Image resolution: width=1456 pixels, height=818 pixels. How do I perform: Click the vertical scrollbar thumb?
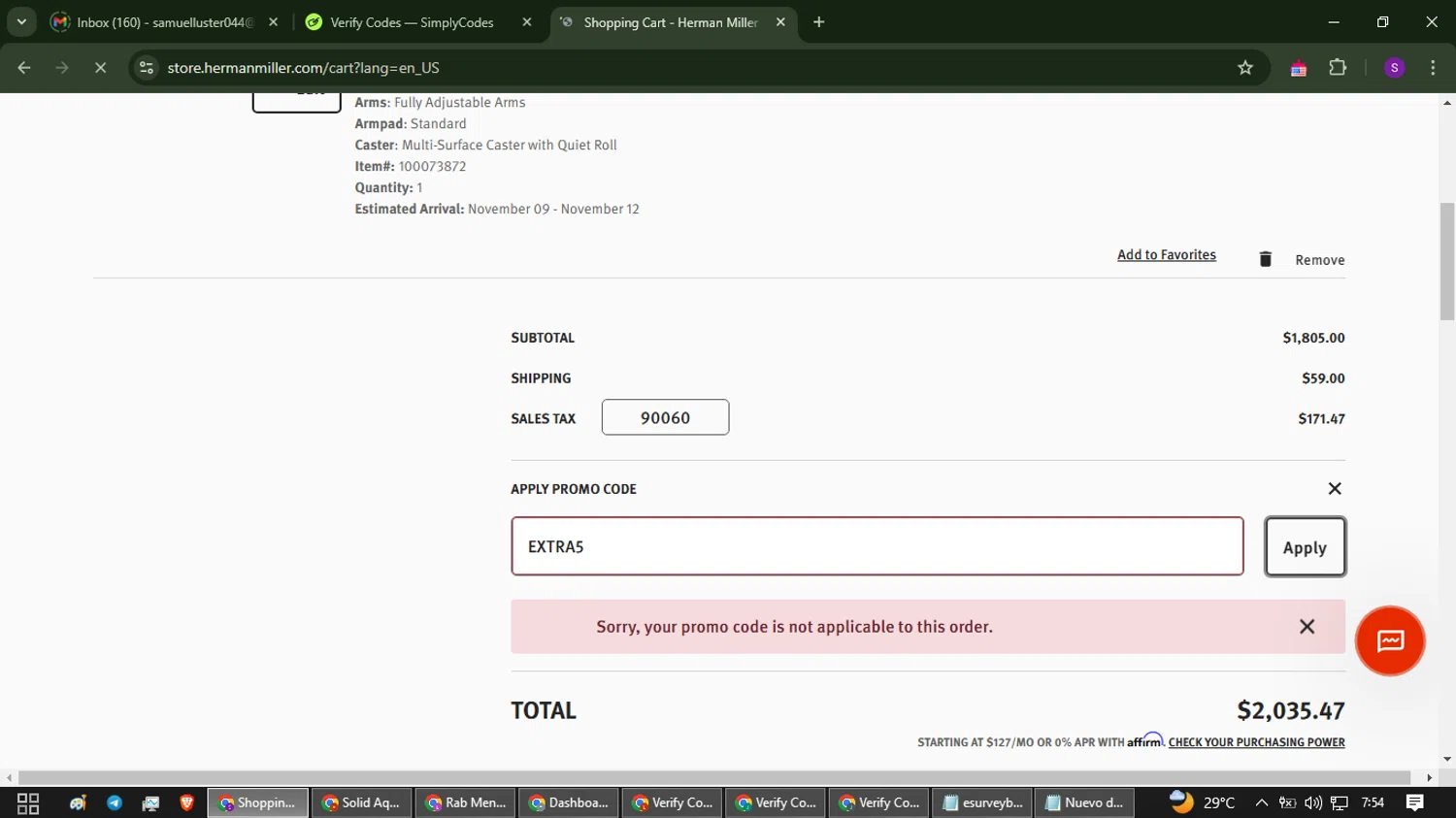1447,260
